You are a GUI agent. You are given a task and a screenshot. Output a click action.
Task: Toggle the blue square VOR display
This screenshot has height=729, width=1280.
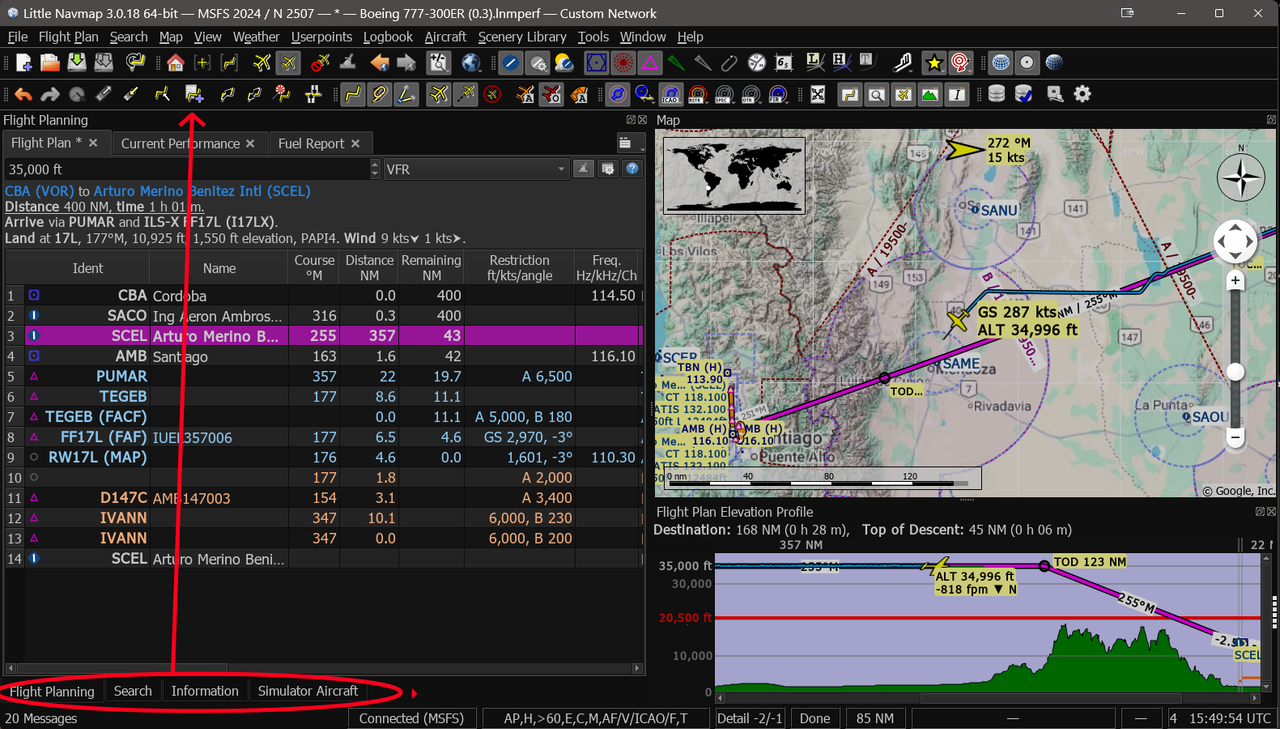[596, 63]
